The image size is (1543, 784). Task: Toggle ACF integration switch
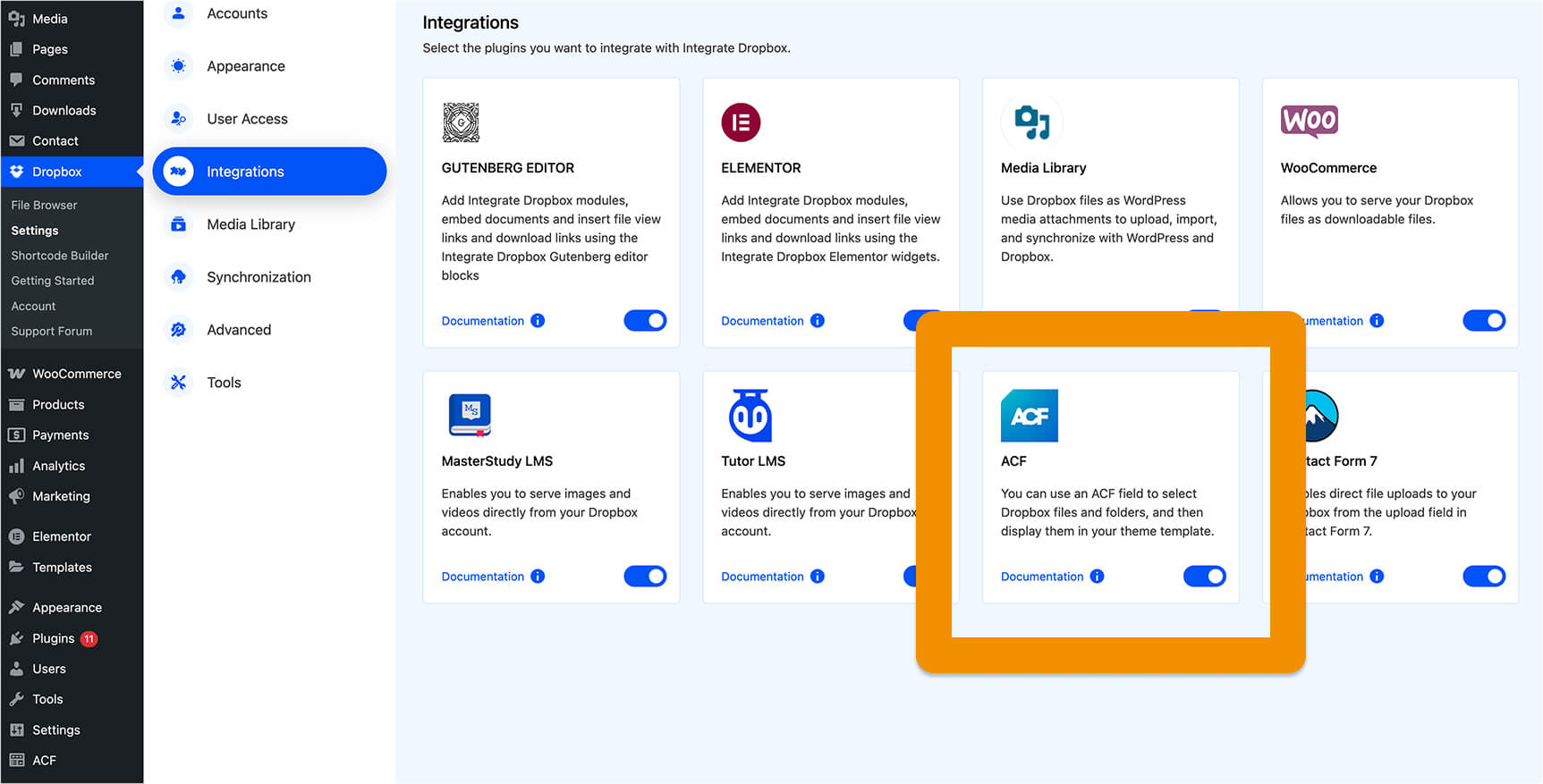1204,576
